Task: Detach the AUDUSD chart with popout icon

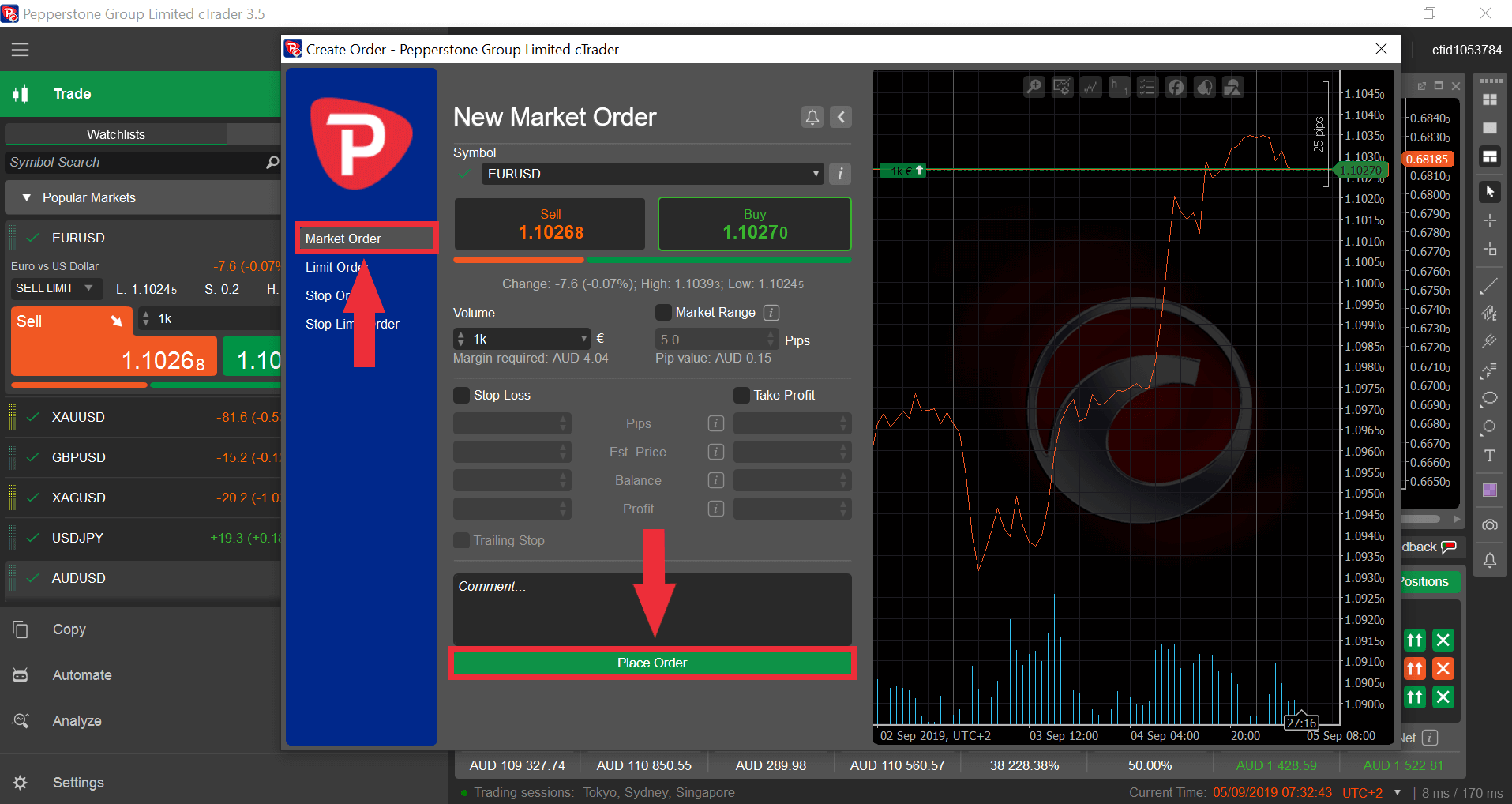Action: pos(1421,85)
